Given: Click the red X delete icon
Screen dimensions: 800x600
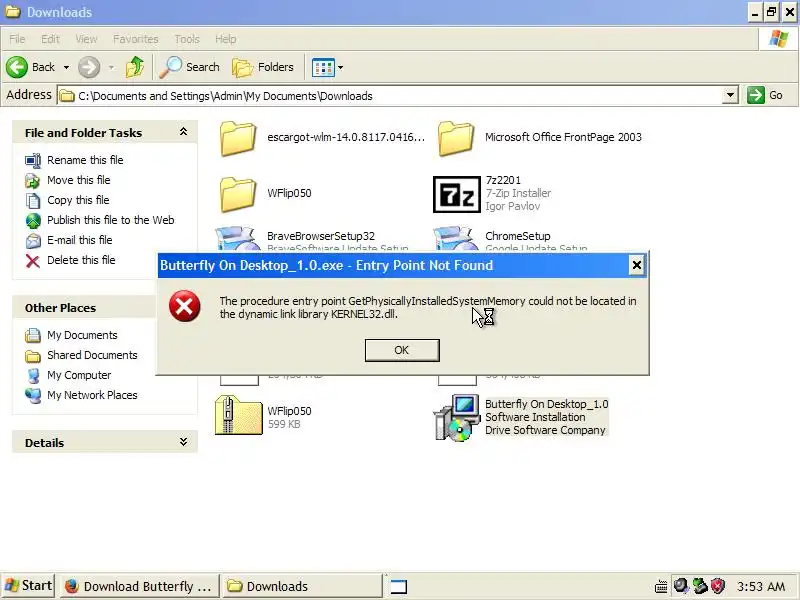Looking at the screenshot, I should coord(33,261).
